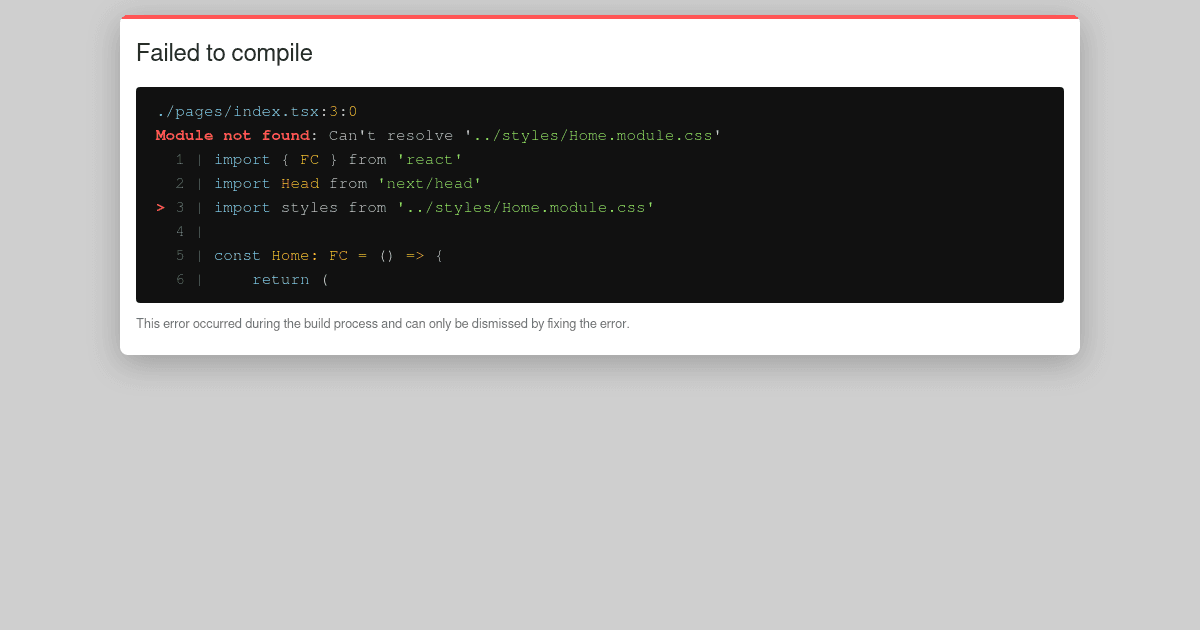The image size is (1200, 630).
Task: Click the file path './pages/index.tsx:3:0'
Action: tap(257, 111)
